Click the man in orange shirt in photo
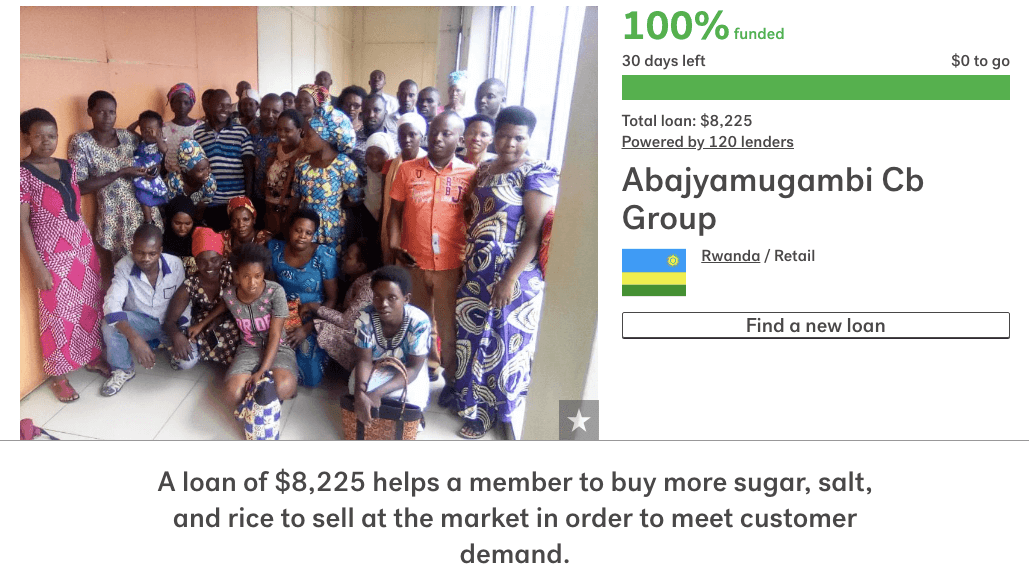 430,236
